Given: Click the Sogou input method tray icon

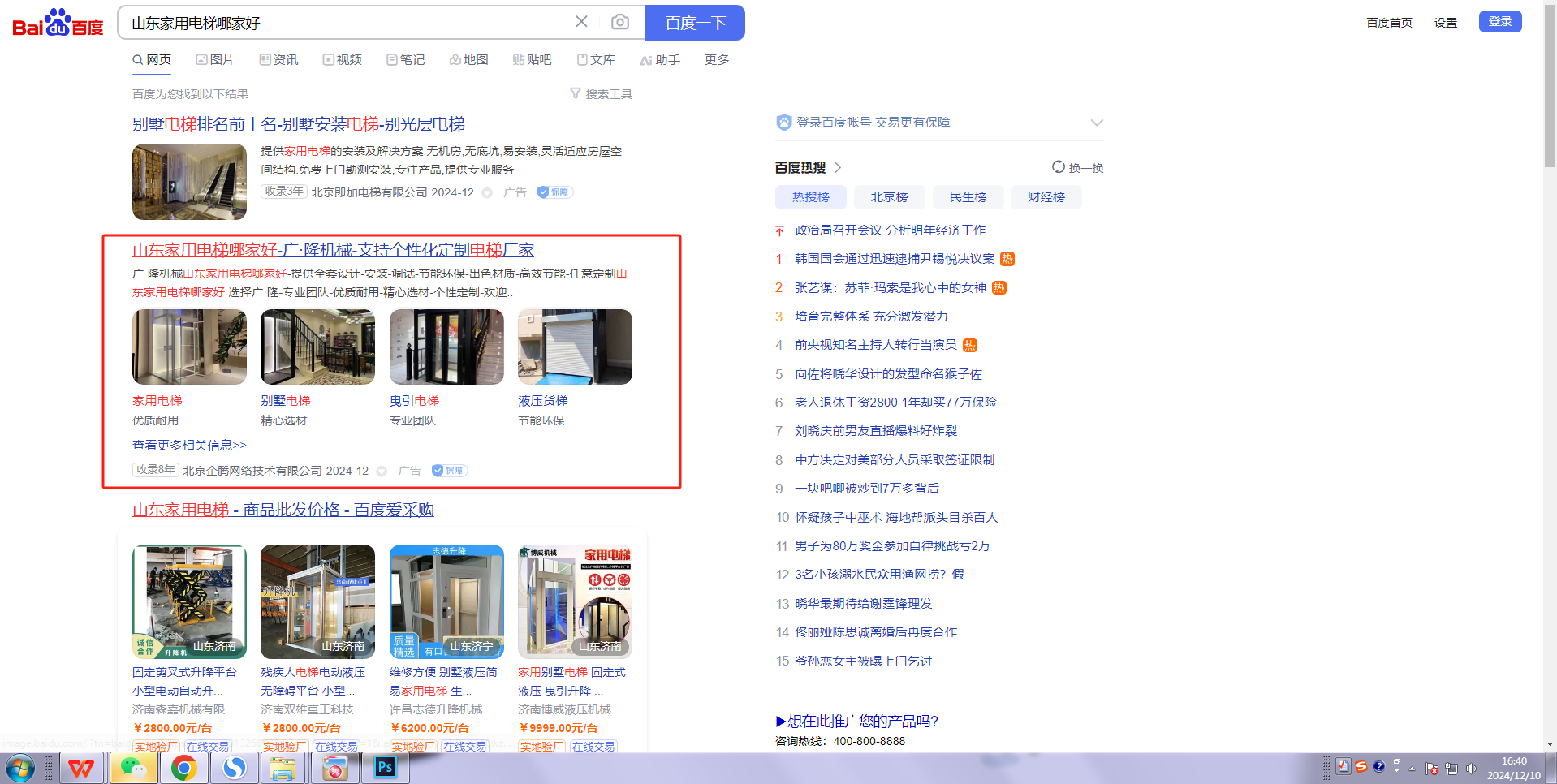Looking at the screenshot, I should [1361, 766].
